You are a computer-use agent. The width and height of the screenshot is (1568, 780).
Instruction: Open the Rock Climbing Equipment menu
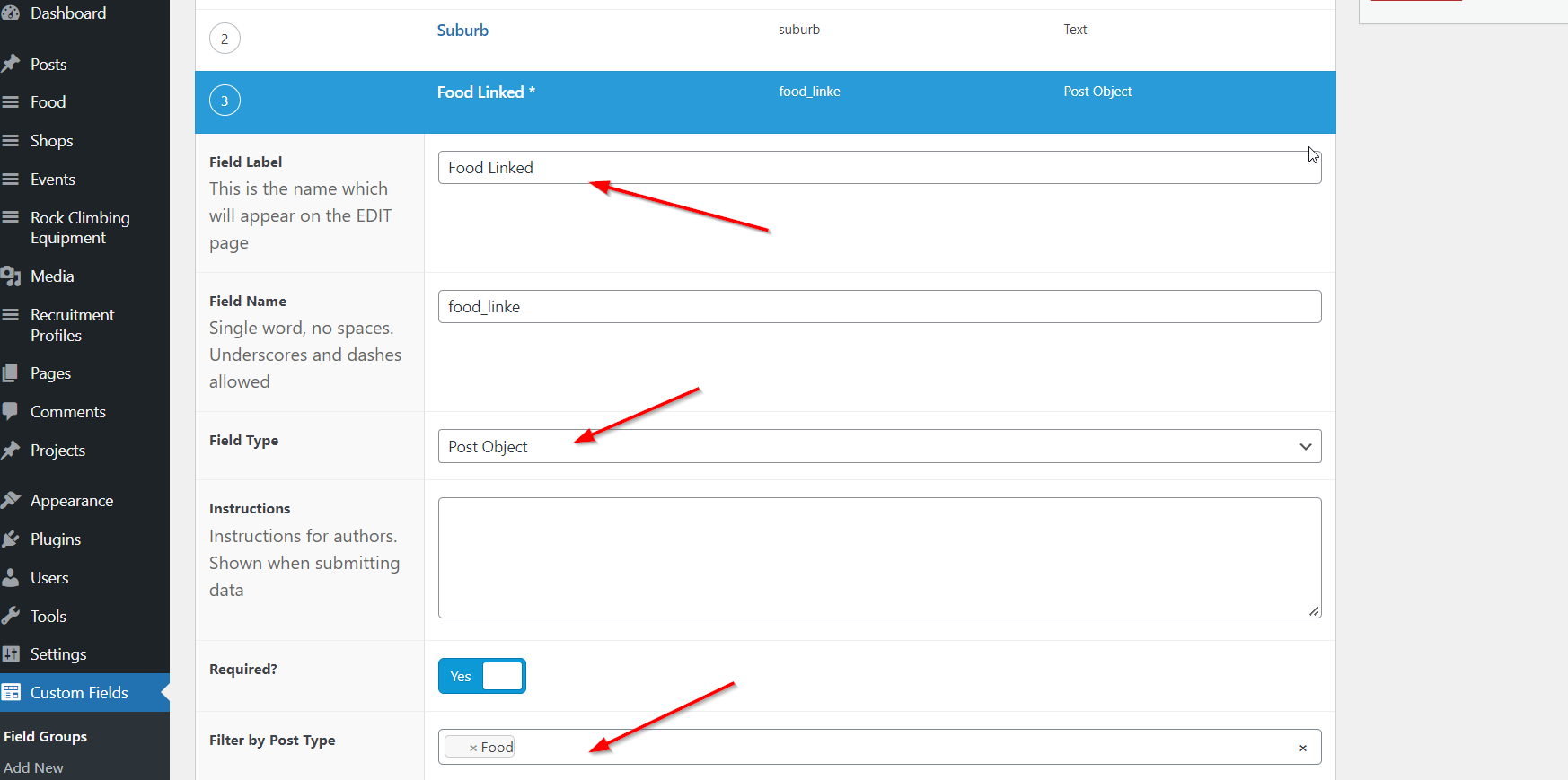pyautogui.click(x=80, y=228)
